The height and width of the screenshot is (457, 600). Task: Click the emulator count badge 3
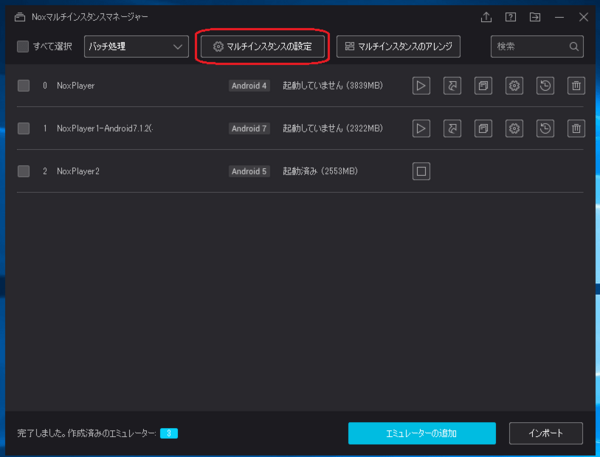point(169,433)
